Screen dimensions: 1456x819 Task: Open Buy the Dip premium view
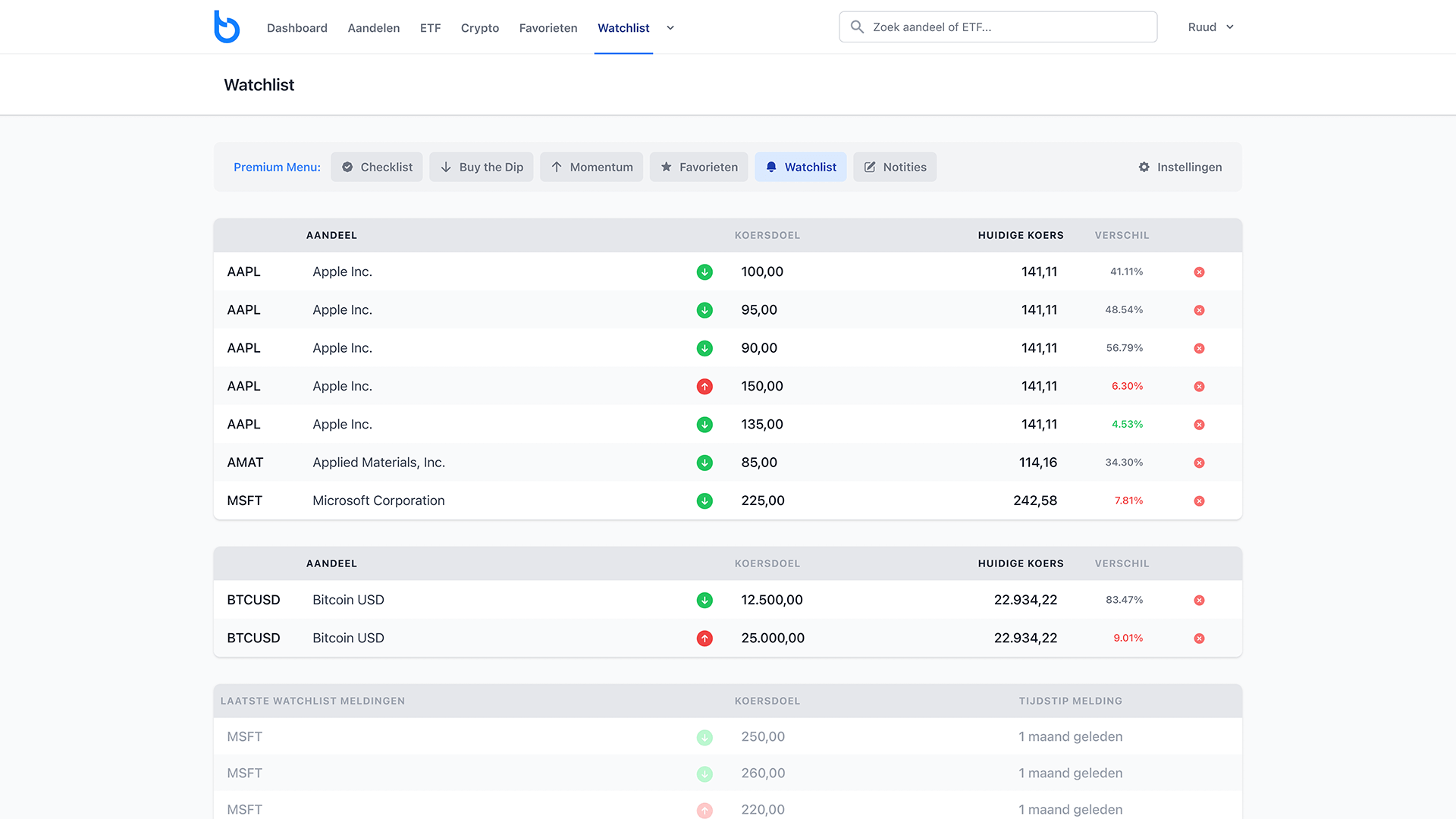point(482,167)
